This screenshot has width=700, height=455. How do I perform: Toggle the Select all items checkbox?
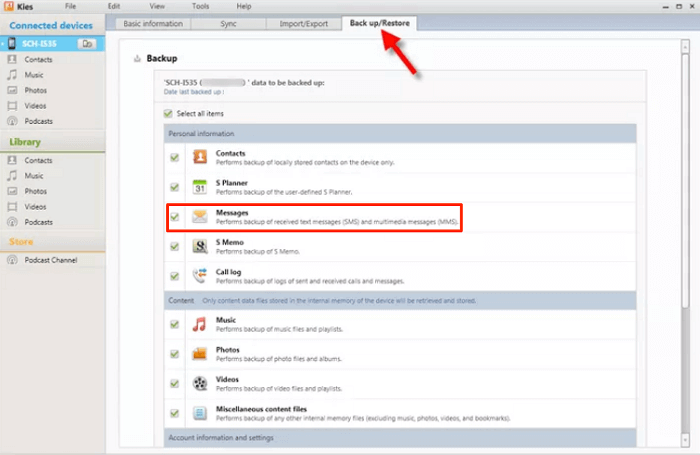168,113
